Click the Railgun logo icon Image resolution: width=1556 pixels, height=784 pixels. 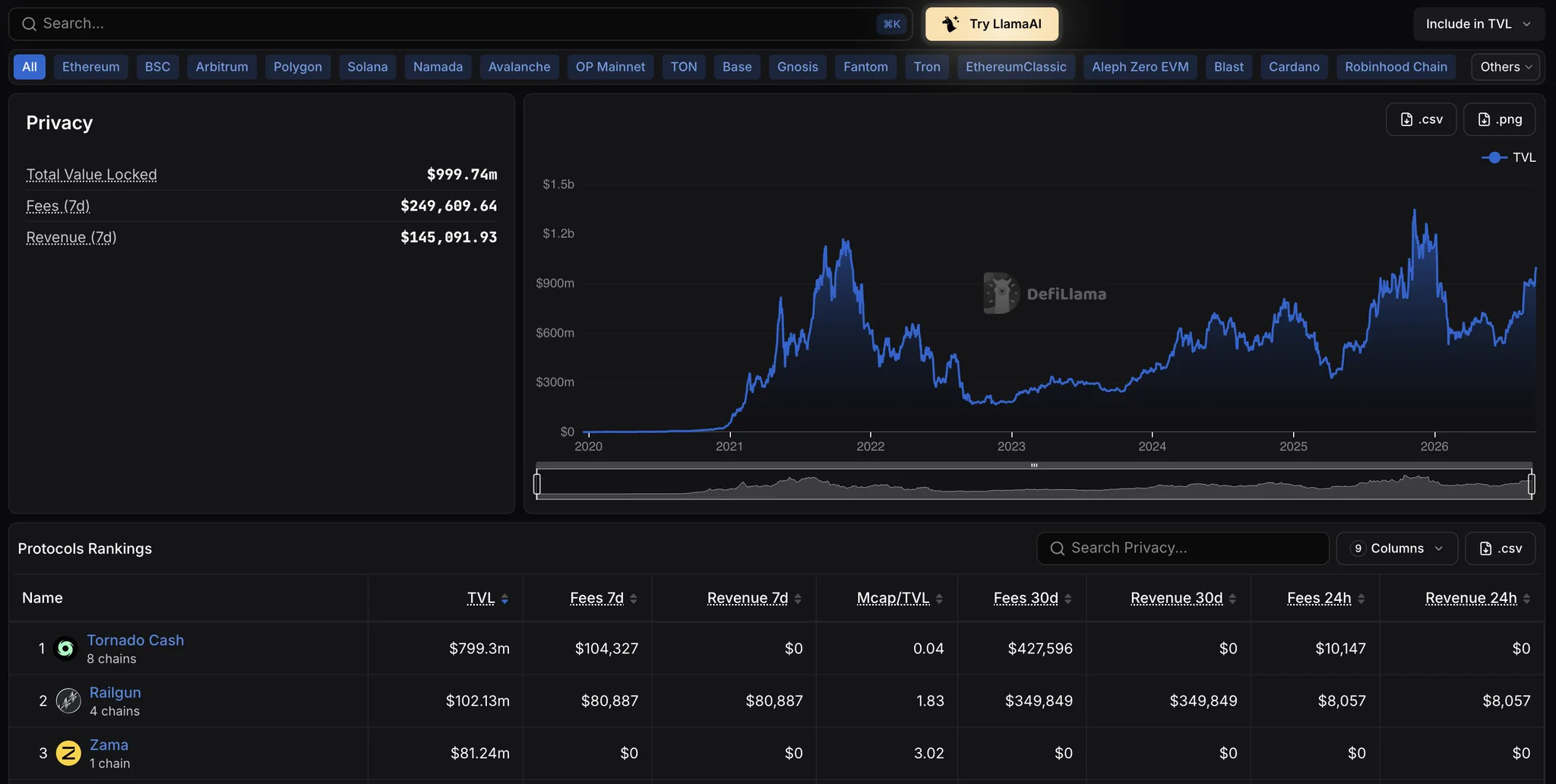point(68,700)
